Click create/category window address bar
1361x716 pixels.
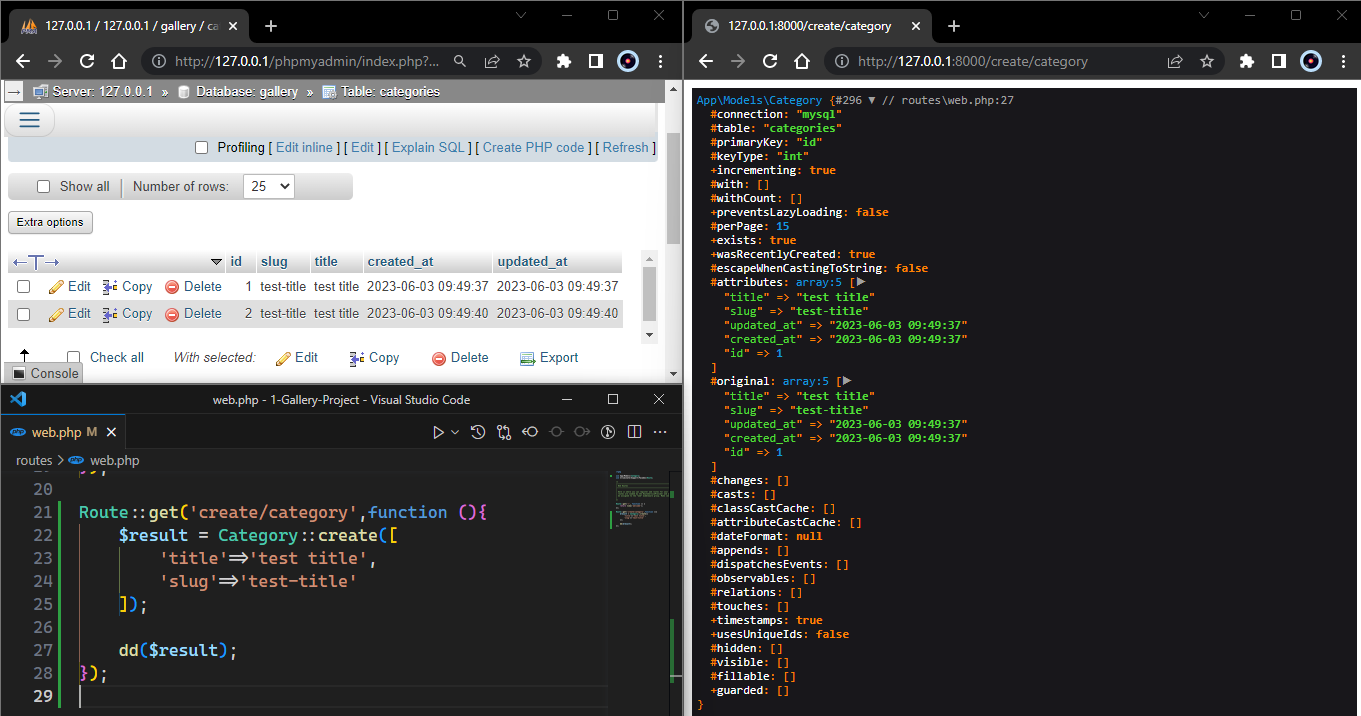[x=972, y=61]
